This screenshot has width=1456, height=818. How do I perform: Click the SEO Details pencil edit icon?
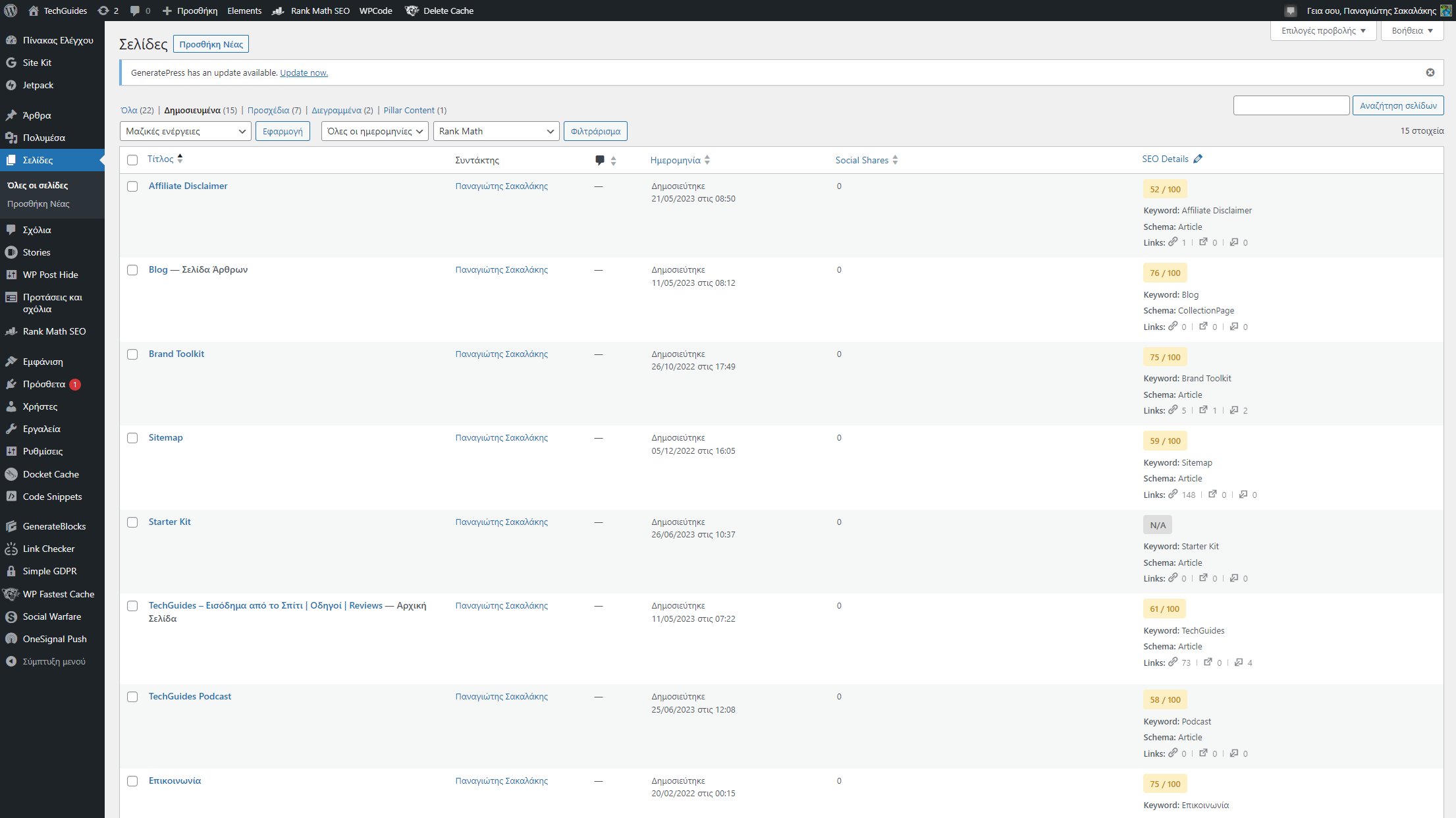(1198, 159)
